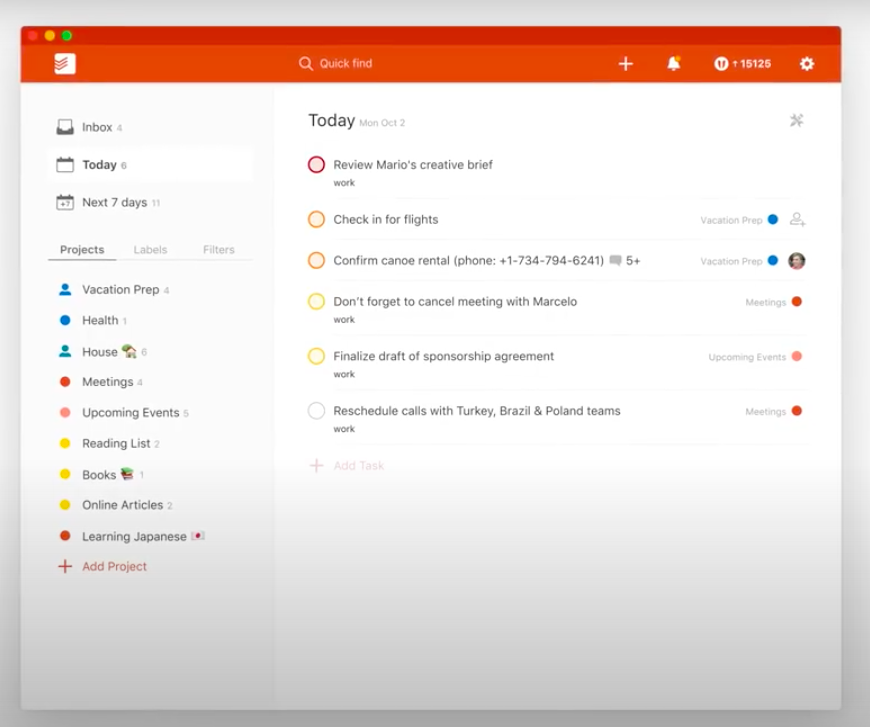The width and height of the screenshot is (870, 727).
Task: Click red Meetings project color dot in sidebar
Action: pyautogui.click(x=65, y=382)
